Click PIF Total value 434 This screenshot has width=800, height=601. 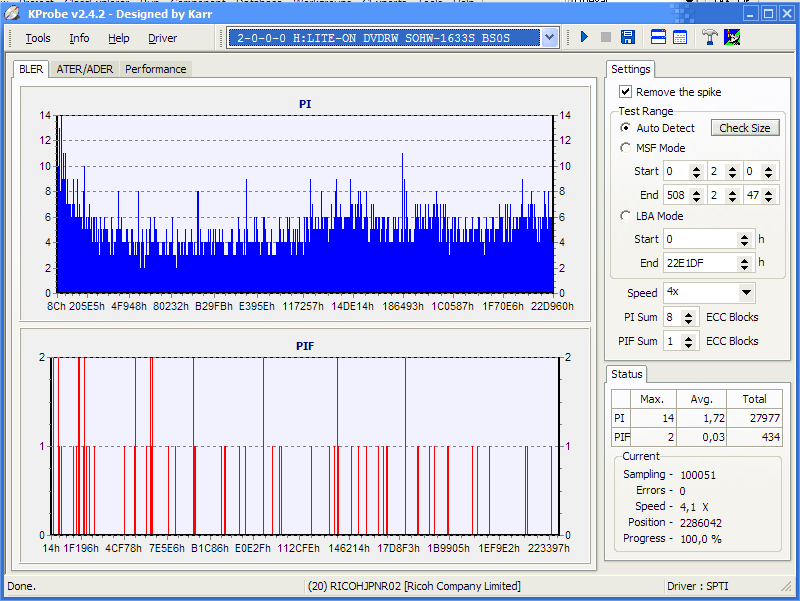pyautogui.click(x=754, y=437)
